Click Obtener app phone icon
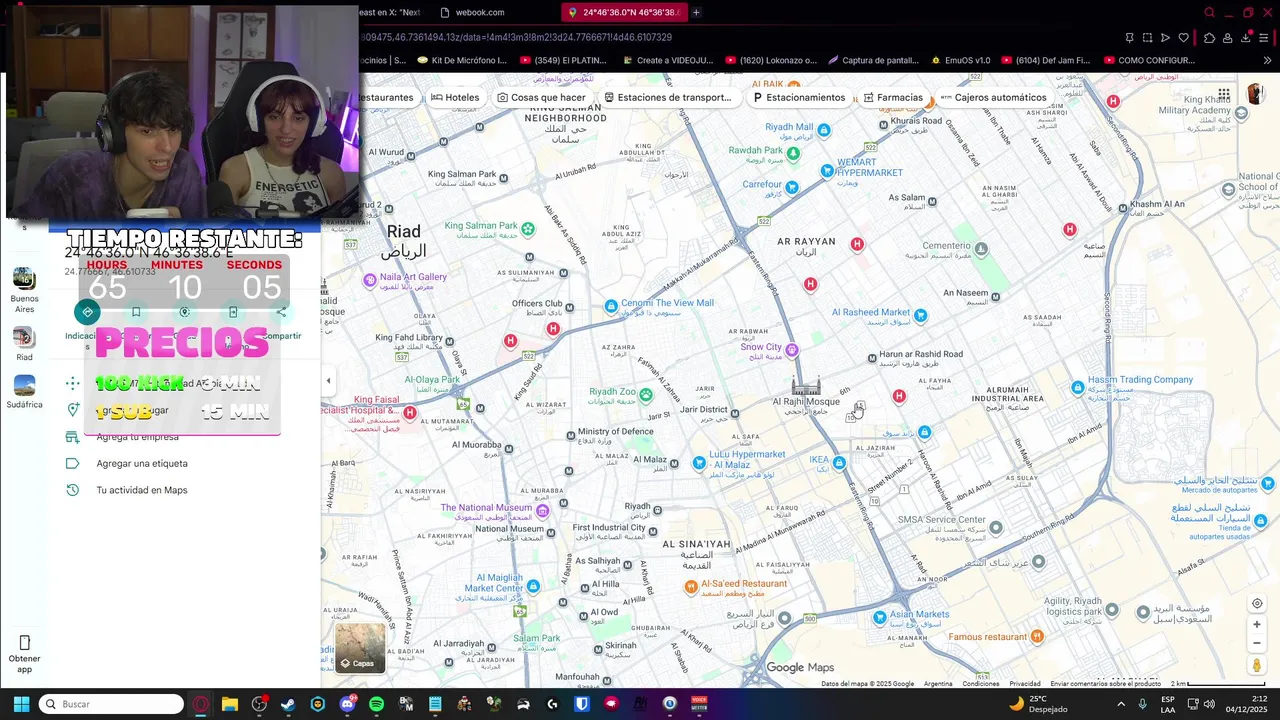Image resolution: width=1280 pixels, height=720 pixels. [24, 642]
